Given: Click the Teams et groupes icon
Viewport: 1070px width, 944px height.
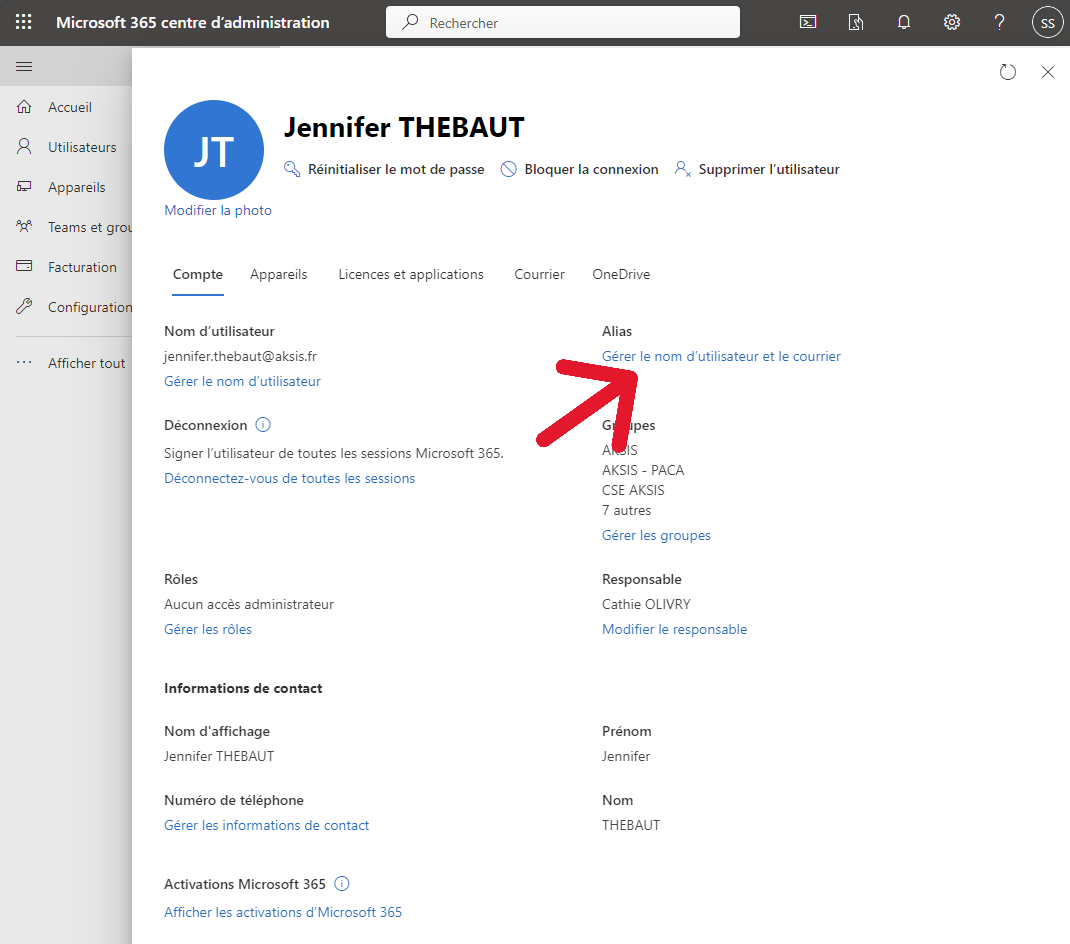Looking at the screenshot, I should [x=24, y=226].
